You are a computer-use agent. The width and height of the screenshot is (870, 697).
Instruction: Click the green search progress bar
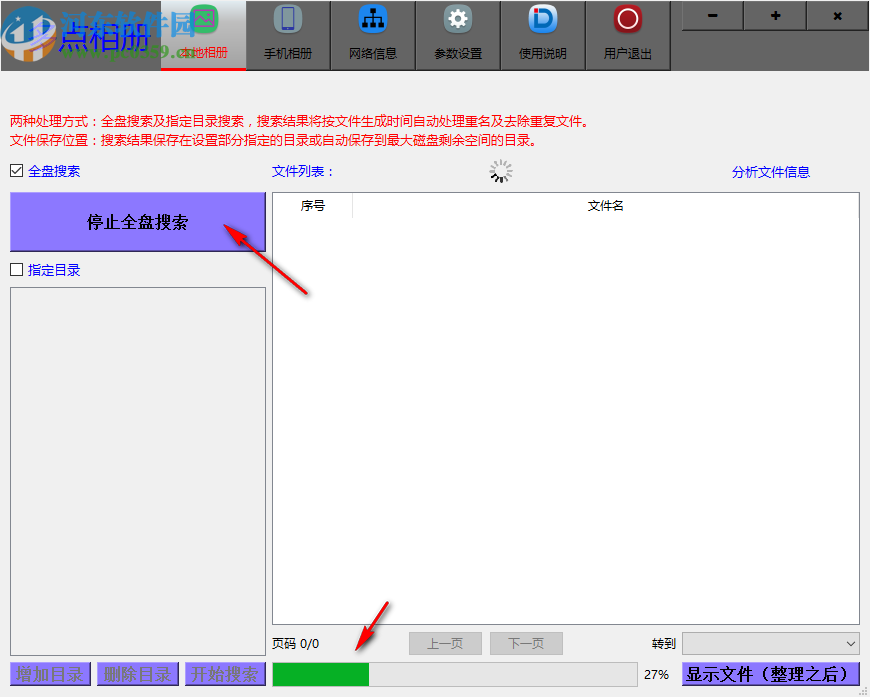click(x=454, y=674)
